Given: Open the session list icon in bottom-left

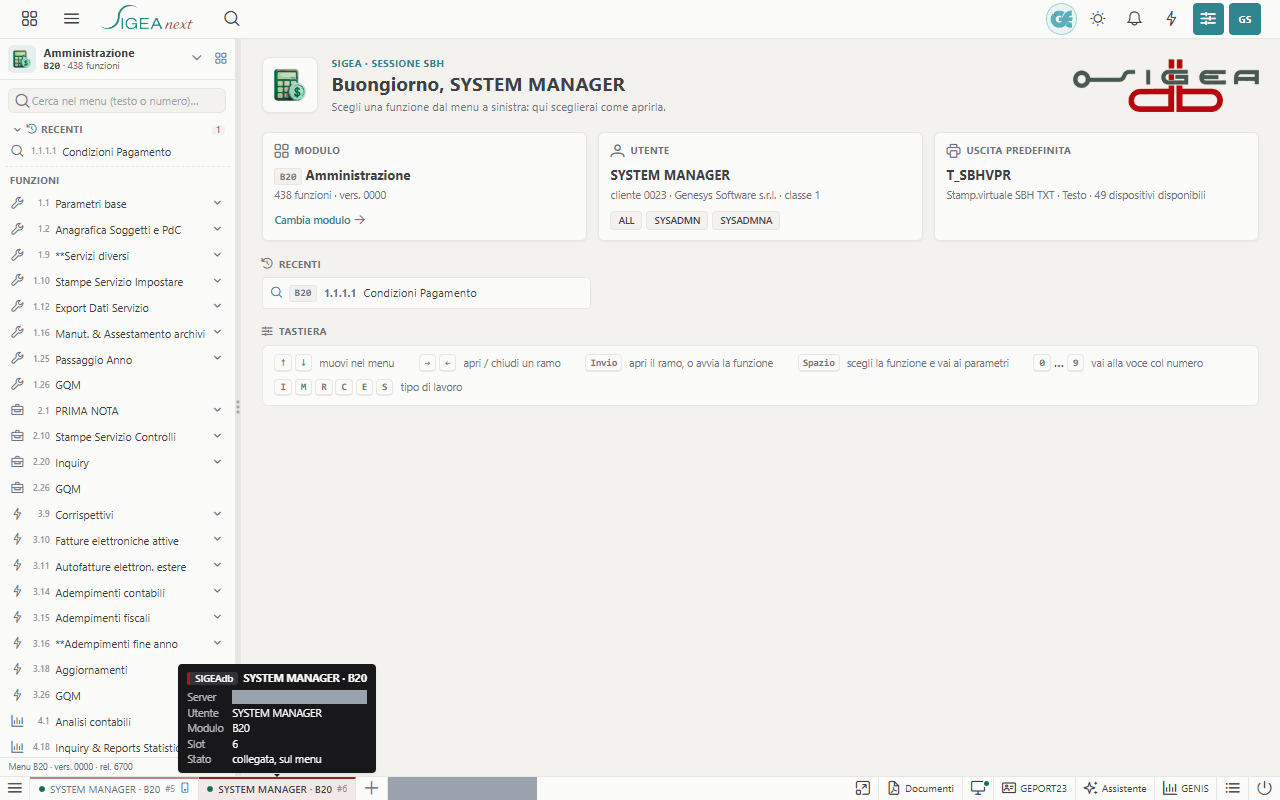Looking at the screenshot, I should click(x=15, y=789).
